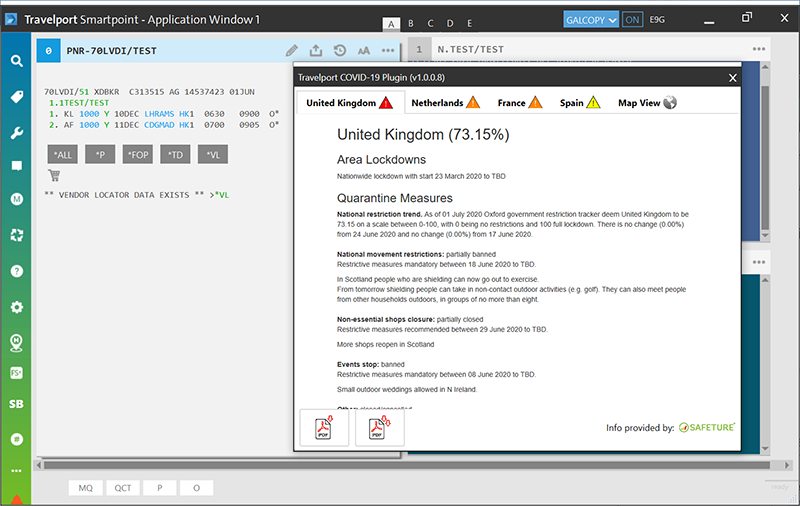The height and width of the screenshot is (506, 800).
Task: Switch to the France tab
Action: 519,103
